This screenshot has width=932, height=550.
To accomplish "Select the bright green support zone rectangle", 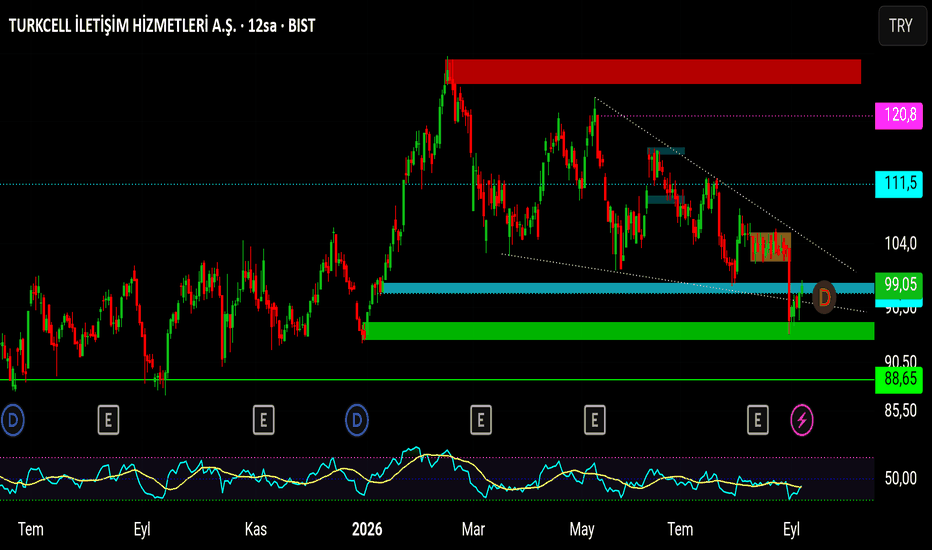I will (x=619, y=331).
